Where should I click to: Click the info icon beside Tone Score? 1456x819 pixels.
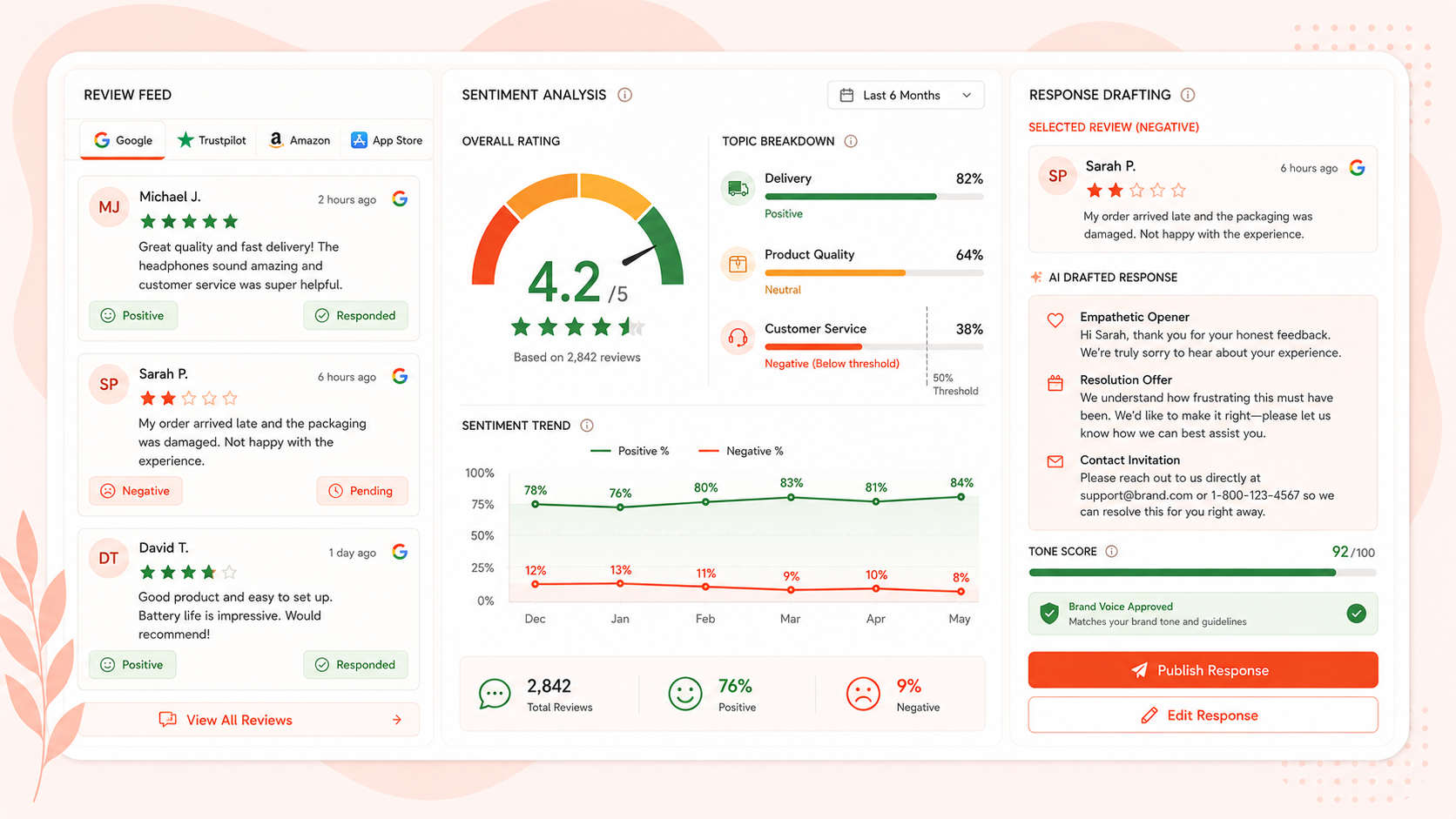click(x=1111, y=551)
